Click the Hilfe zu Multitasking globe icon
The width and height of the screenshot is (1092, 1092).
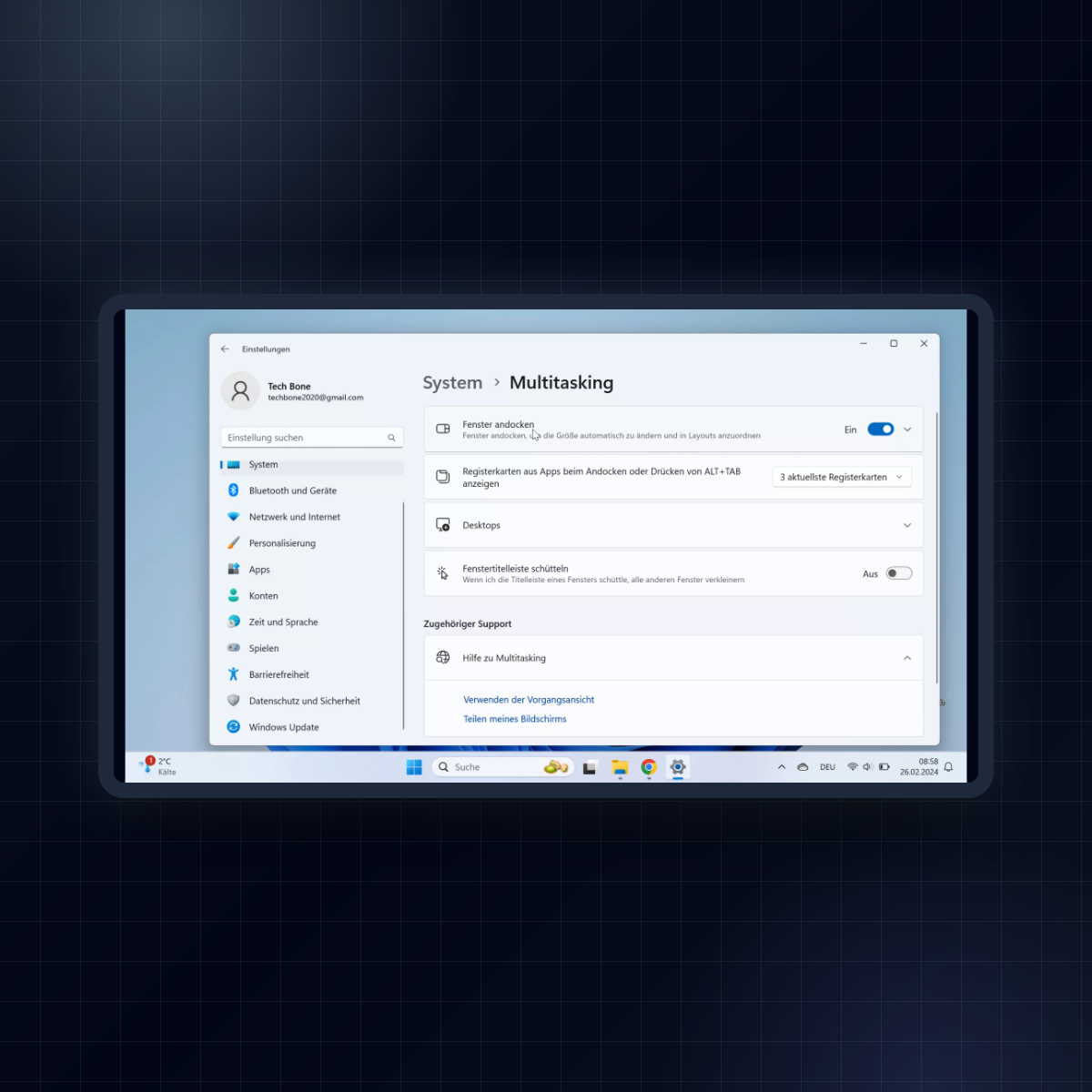pos(443,657)
